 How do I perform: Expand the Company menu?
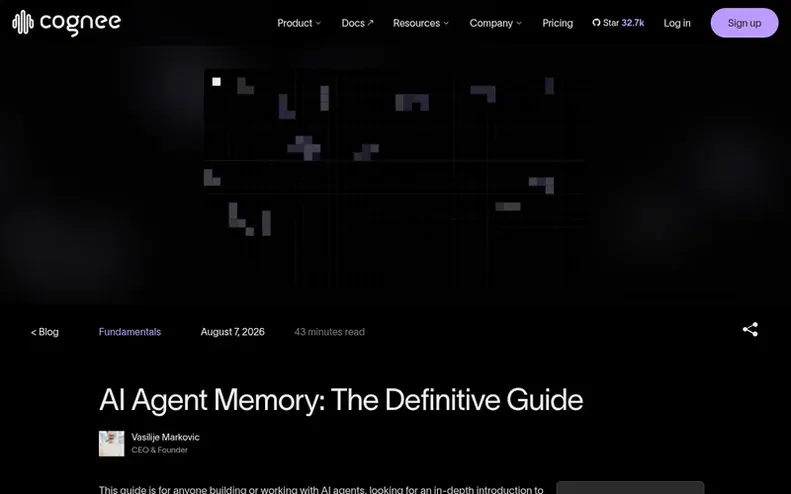(495, 23)
